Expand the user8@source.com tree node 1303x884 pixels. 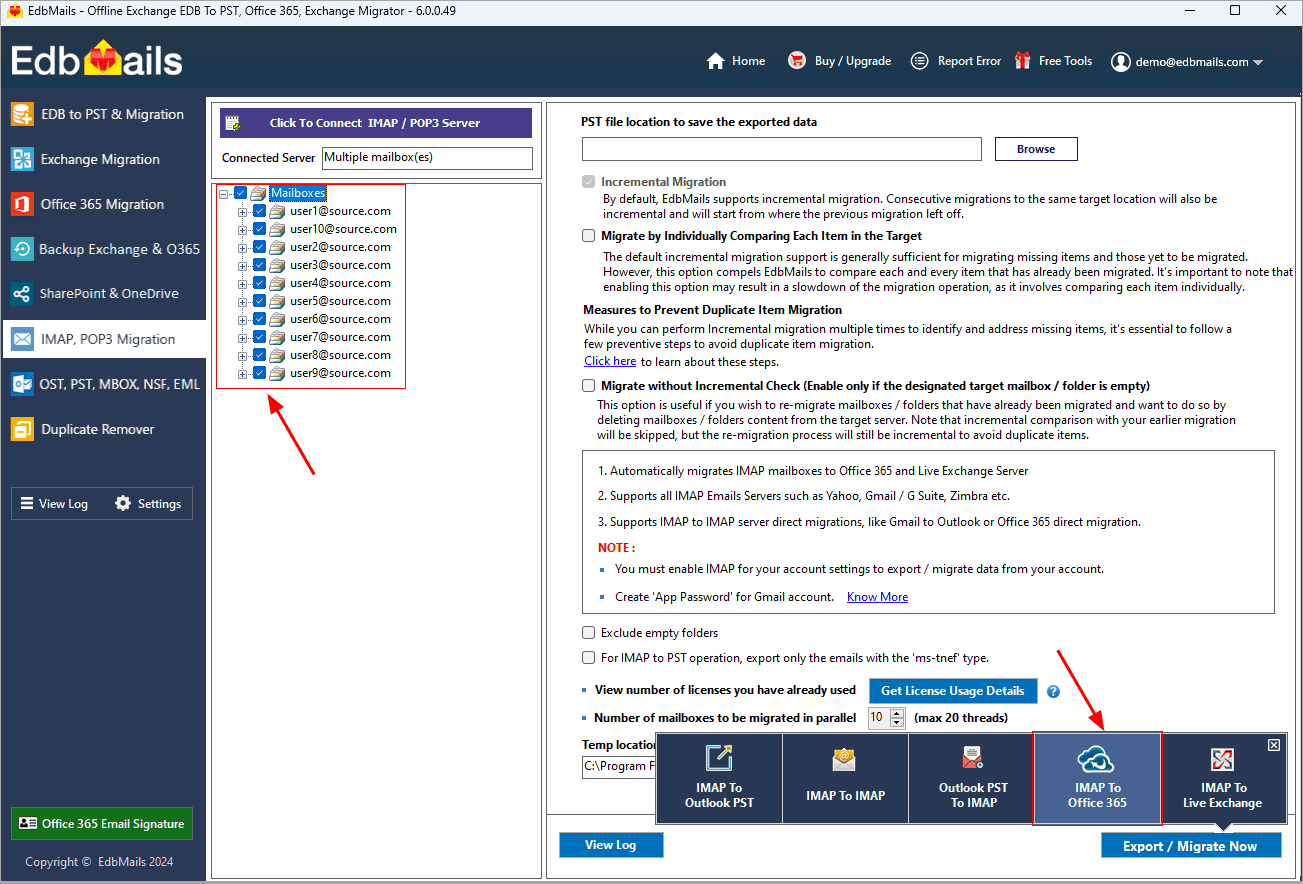[x=243, y=355]
